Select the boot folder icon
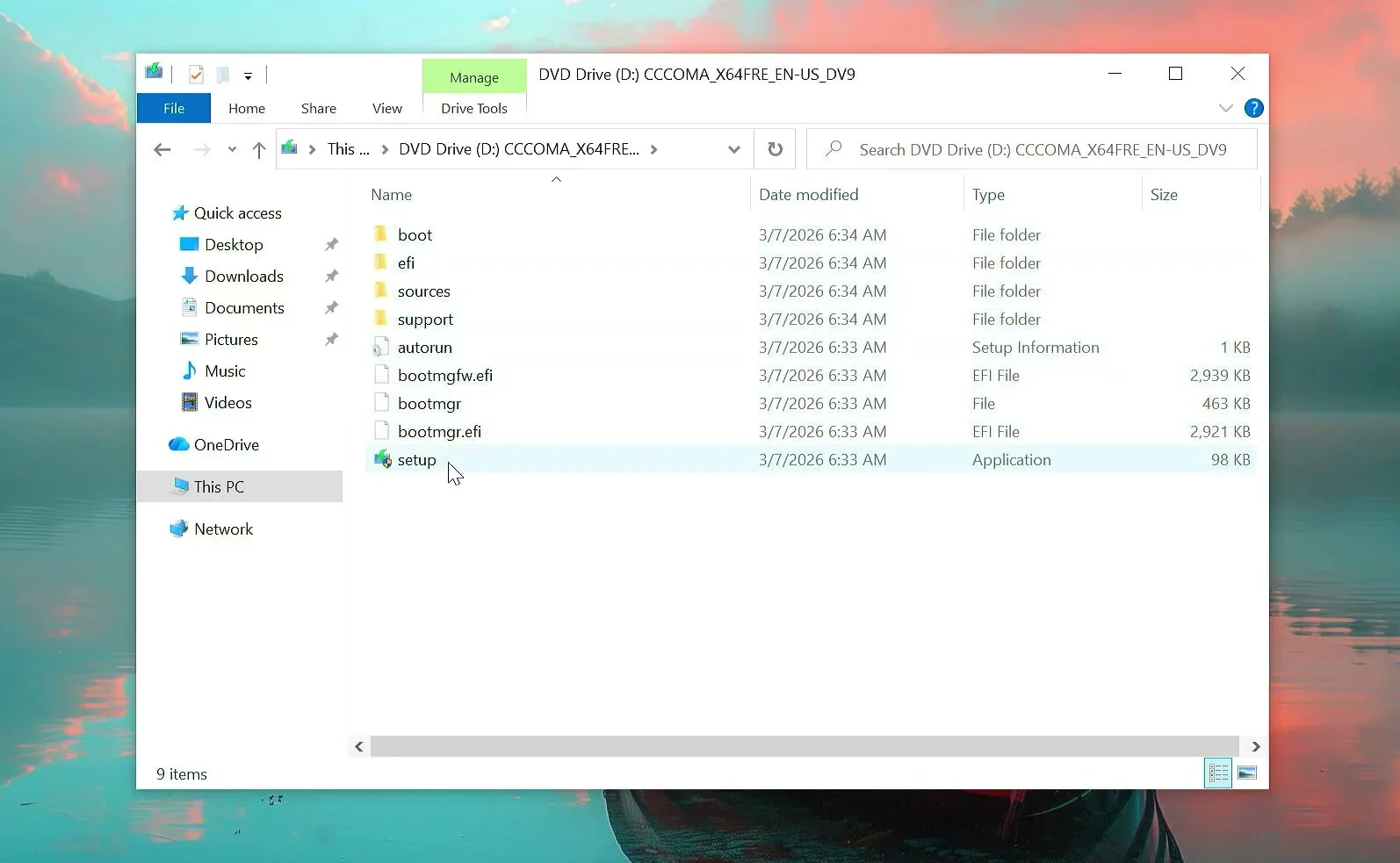This screenshot has height=863, width=1400. pyautogui.click(x=381, y=234)
